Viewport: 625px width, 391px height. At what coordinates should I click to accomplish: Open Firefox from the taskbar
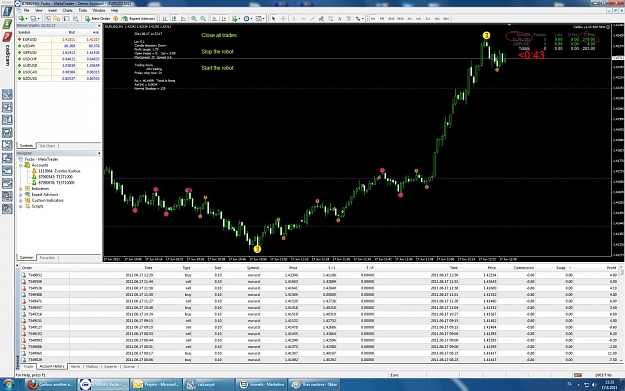(50, 385)
